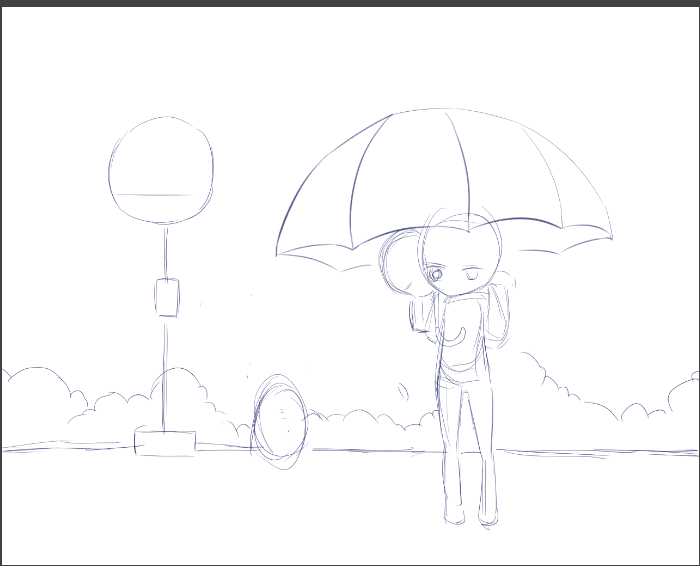Click the scribbled oval near the ground line
The height and width of the screenshot is (566, 700).
tap(280, 422)
